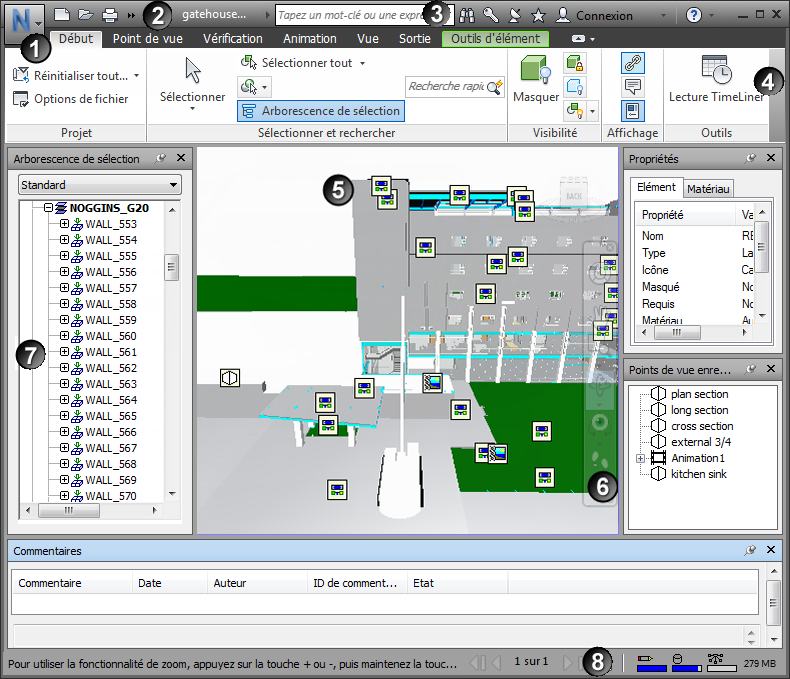This screenshot has height=679, width=790.
Task: Click the Print icon in quick access toolbar
Action: click(x=110, y=16)
